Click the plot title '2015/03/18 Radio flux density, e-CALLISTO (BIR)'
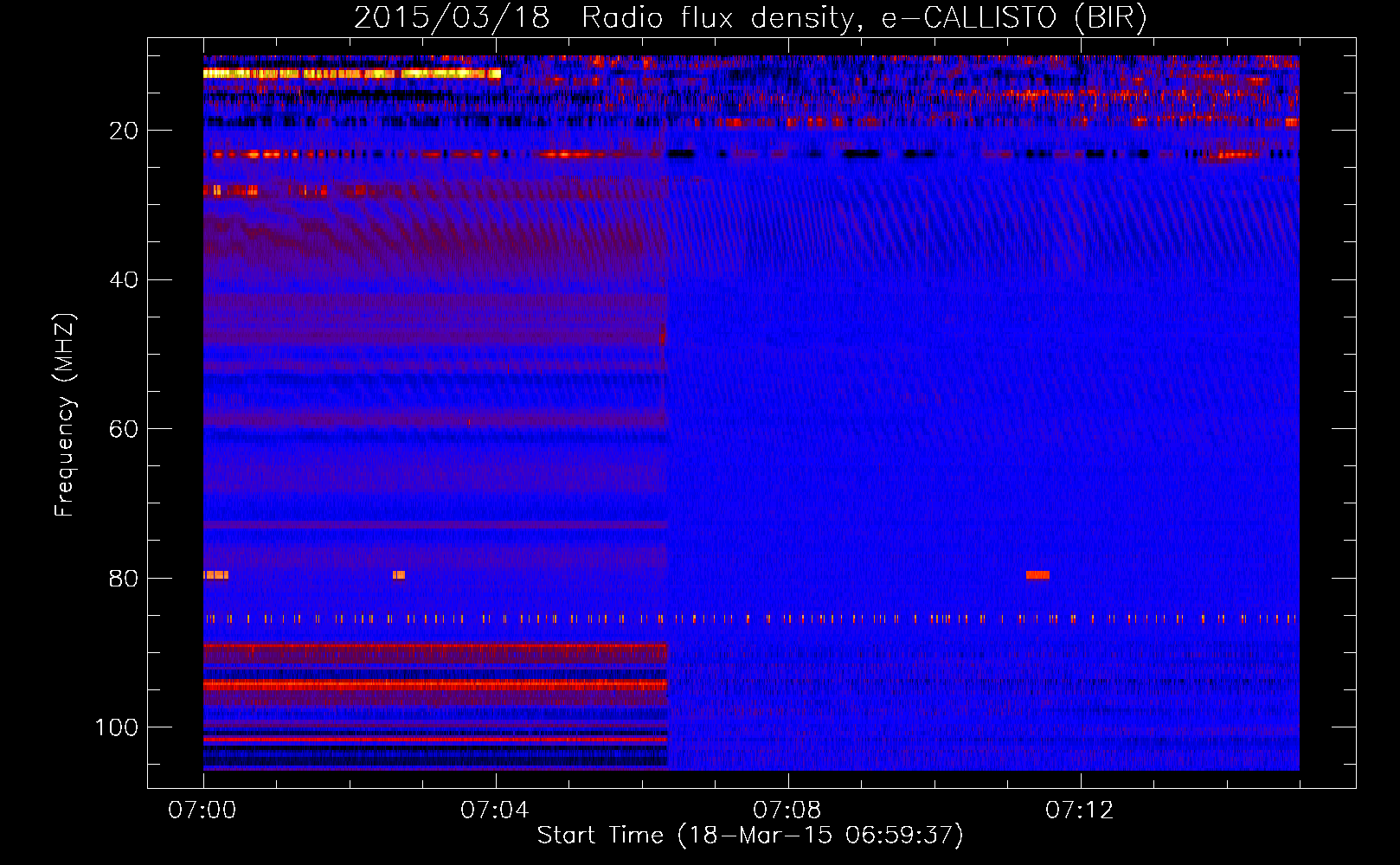Screen dimensions: 1400x865 pos(750,18)
